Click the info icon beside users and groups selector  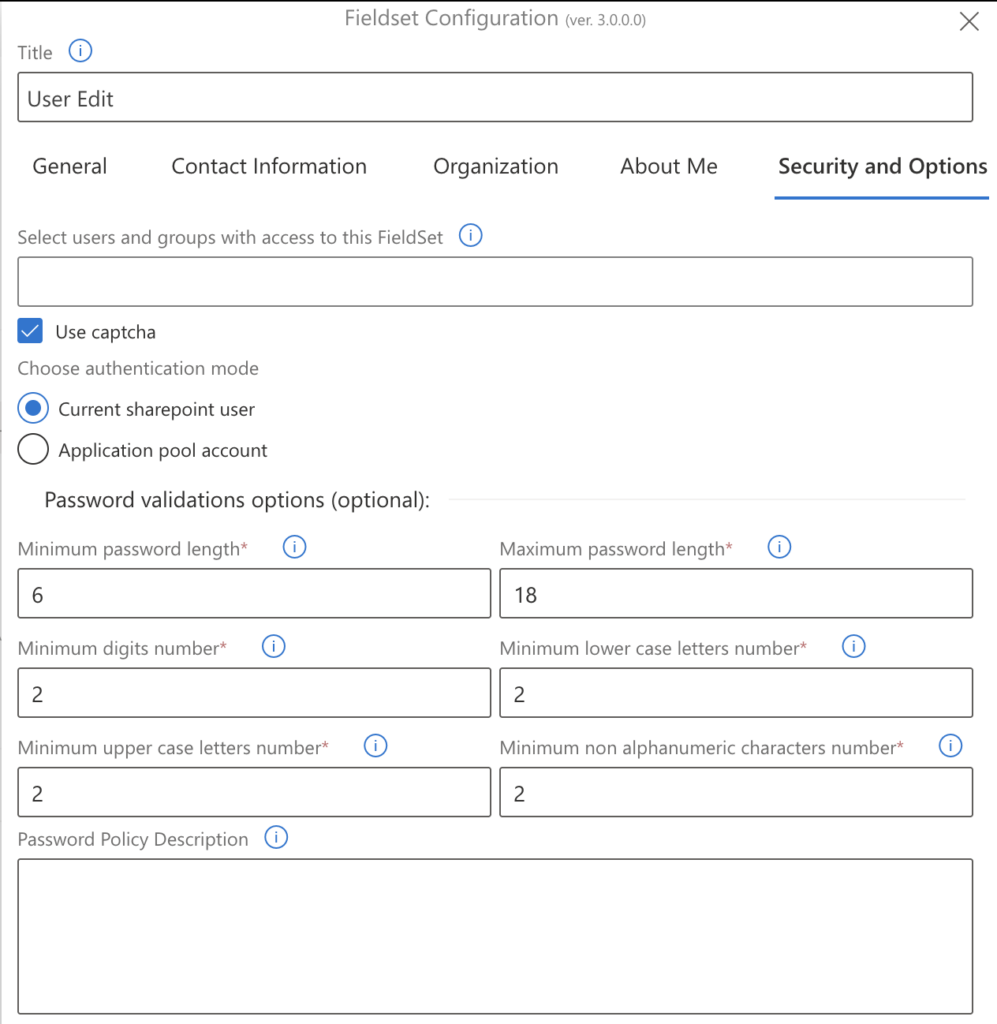(470, 235)
